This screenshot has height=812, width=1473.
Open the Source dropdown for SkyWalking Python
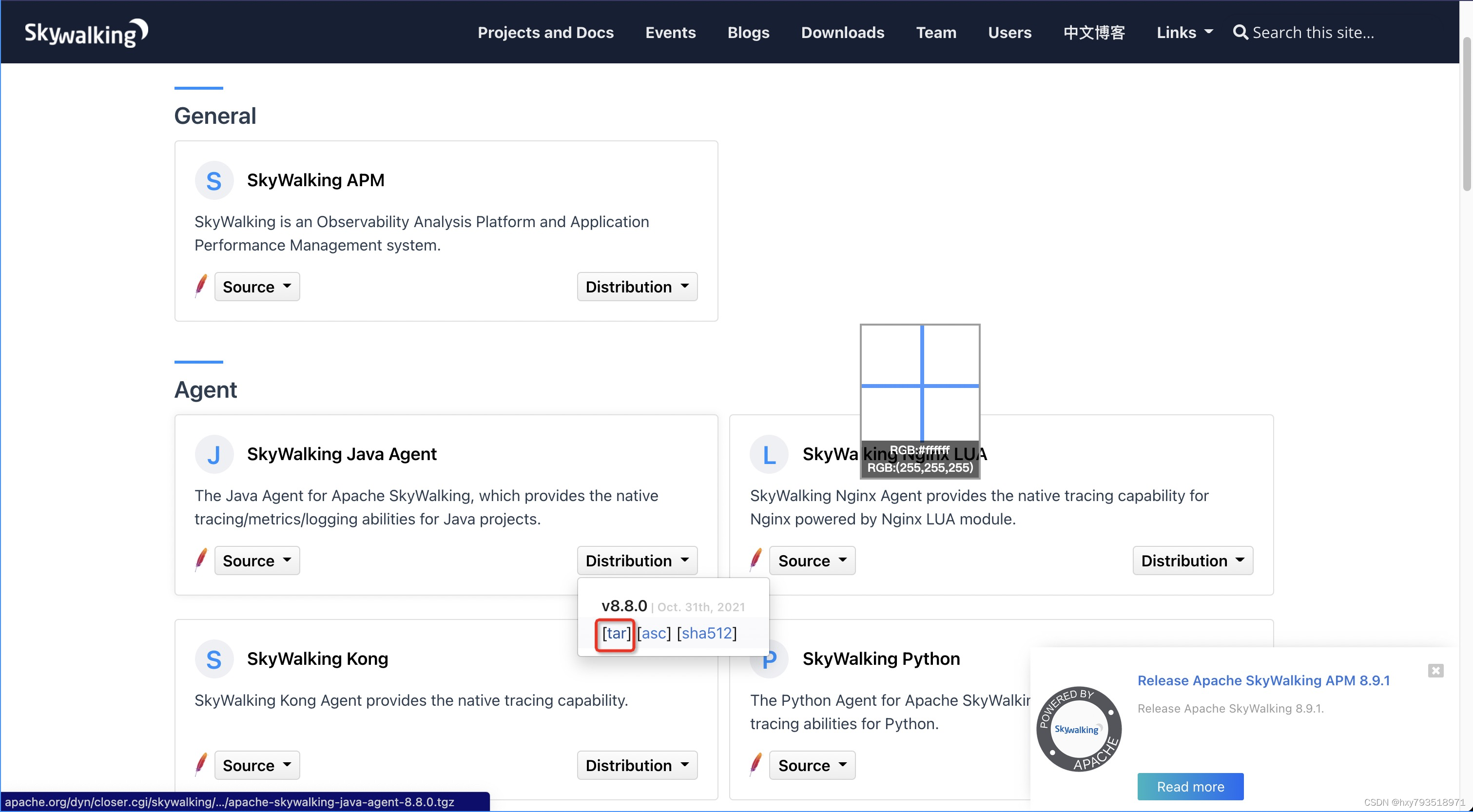pos(812,765)
